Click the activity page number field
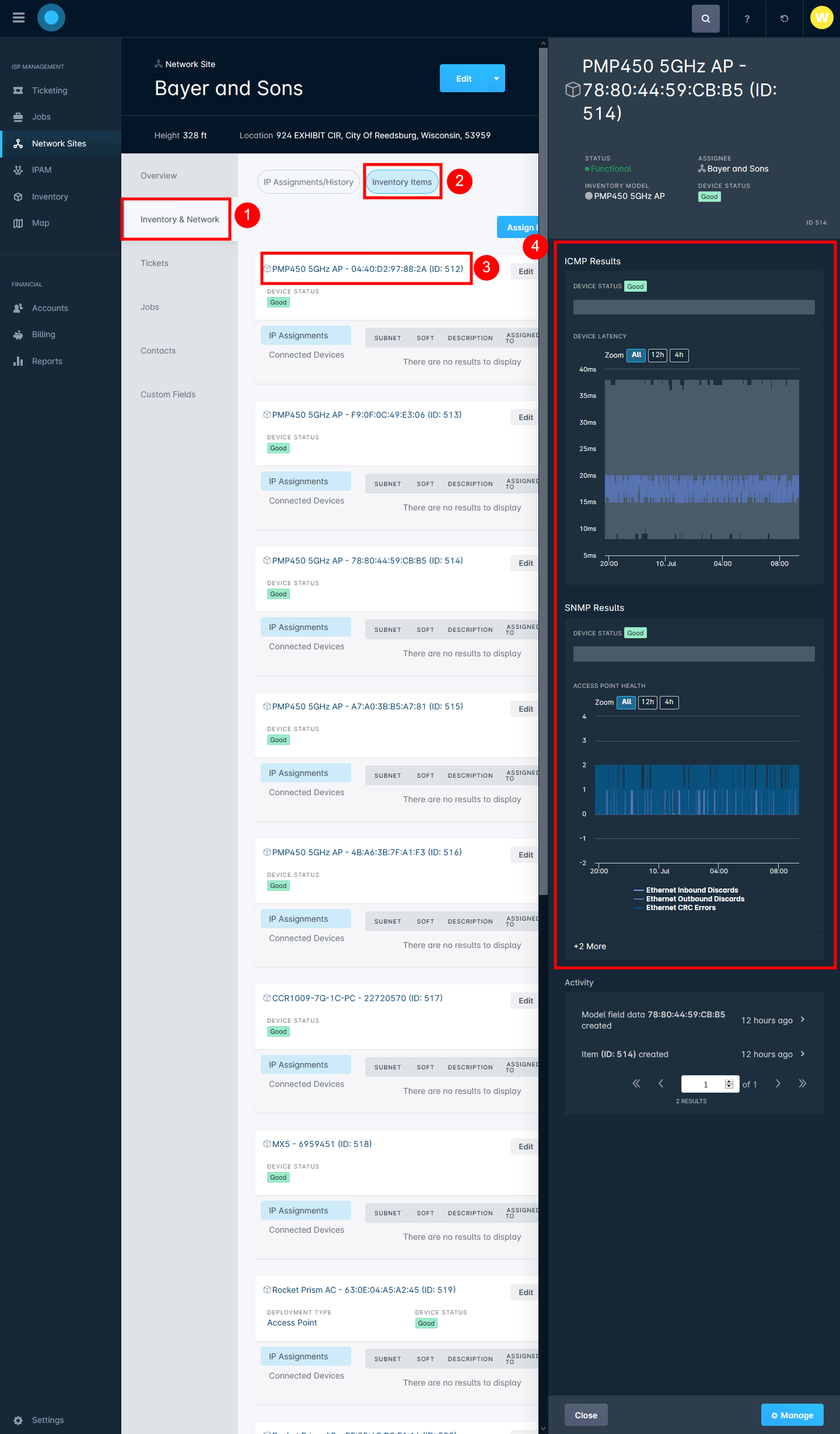Viewport: 840px width, 1434px height. 709,1084
